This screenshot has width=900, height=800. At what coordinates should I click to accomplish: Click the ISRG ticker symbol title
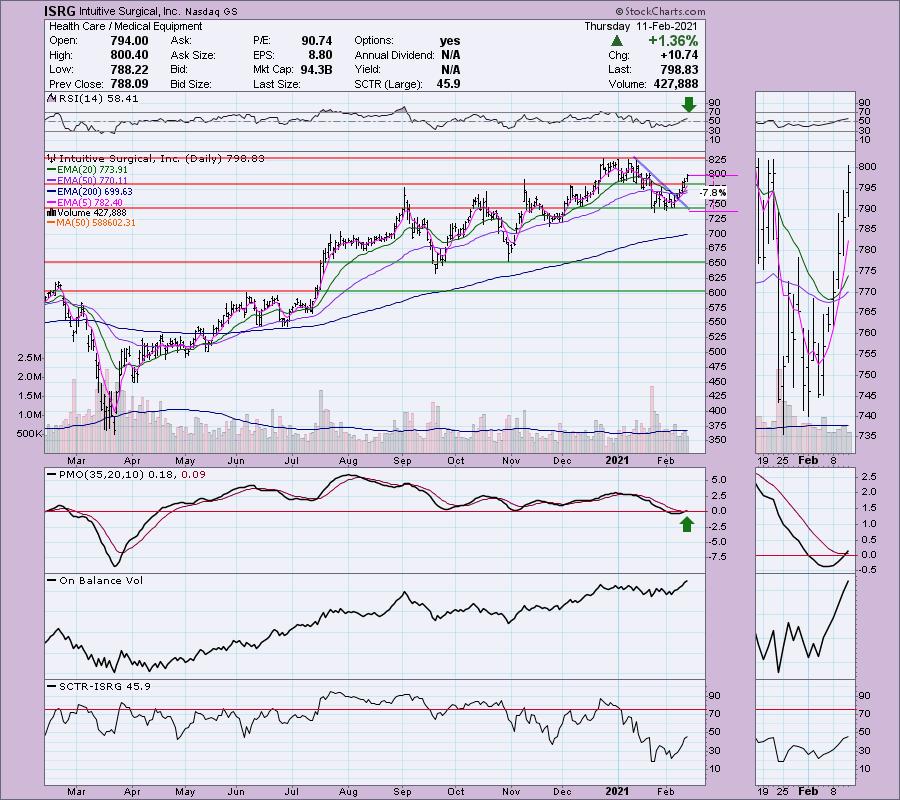click(60, 11)
